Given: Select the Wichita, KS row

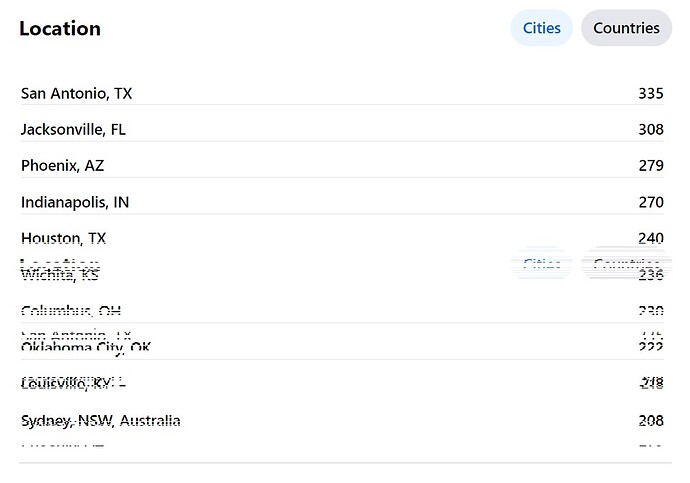Looking at the screenshot, I should pyautogui.click(x=342, y=274).
